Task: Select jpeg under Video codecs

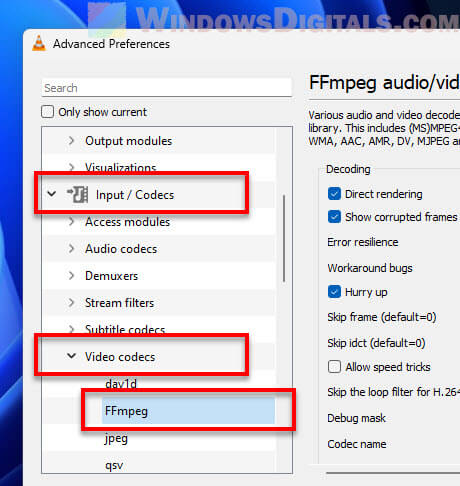Action: pos(116,438)
